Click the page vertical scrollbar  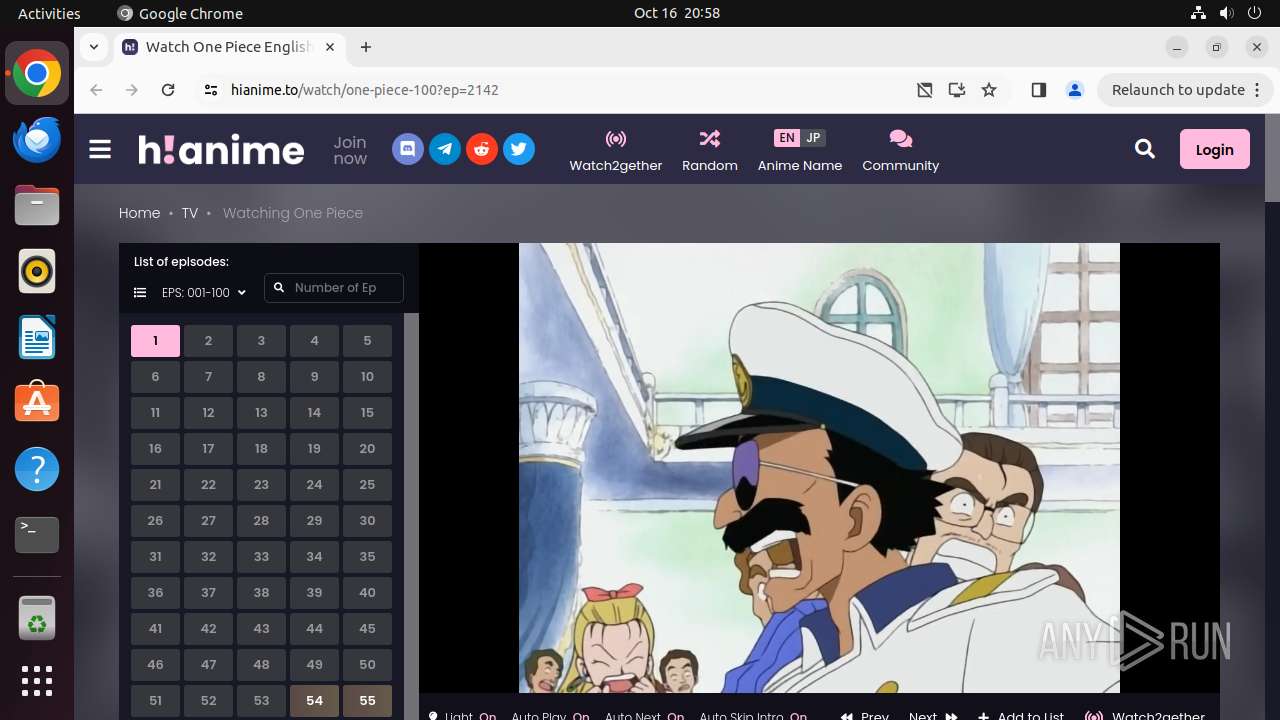(x=1272, y=158)
